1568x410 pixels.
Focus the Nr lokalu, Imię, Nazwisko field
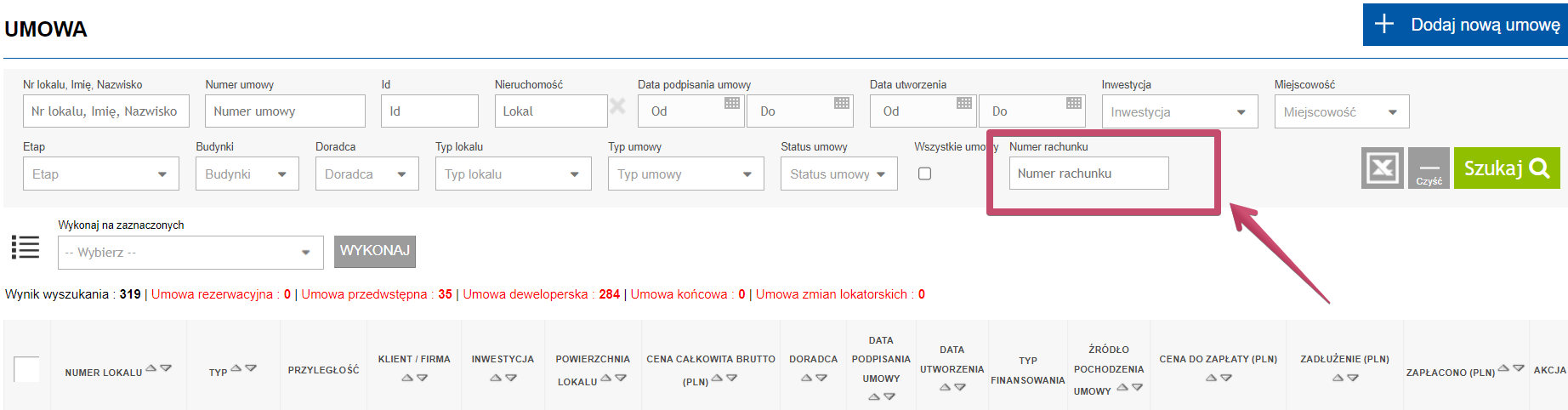pos(106,111)
